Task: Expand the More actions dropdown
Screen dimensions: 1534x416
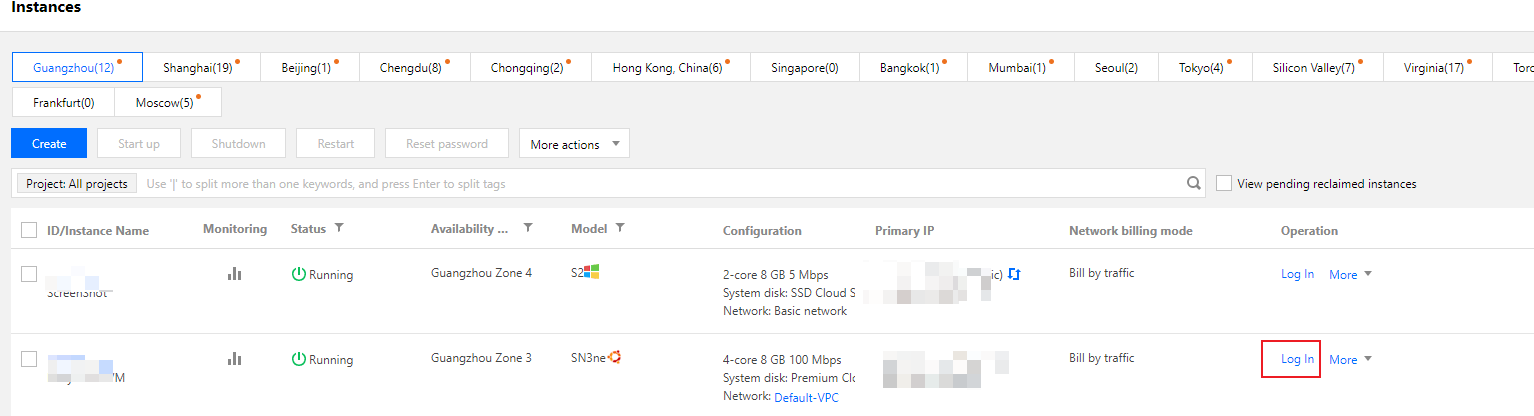Action: click(x=574, y=144)
